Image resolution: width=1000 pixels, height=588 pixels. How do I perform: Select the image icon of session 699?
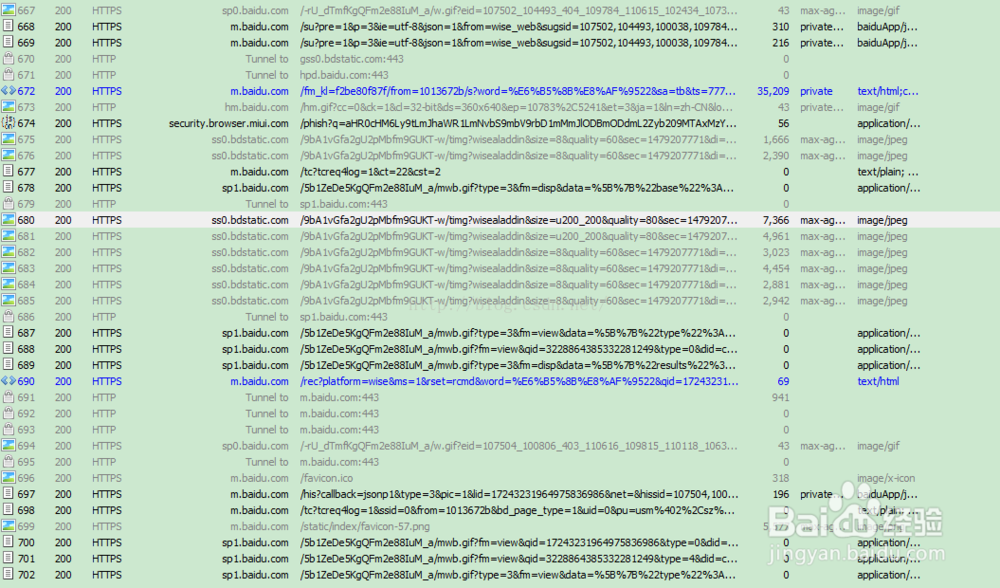(x=8, y=526)
